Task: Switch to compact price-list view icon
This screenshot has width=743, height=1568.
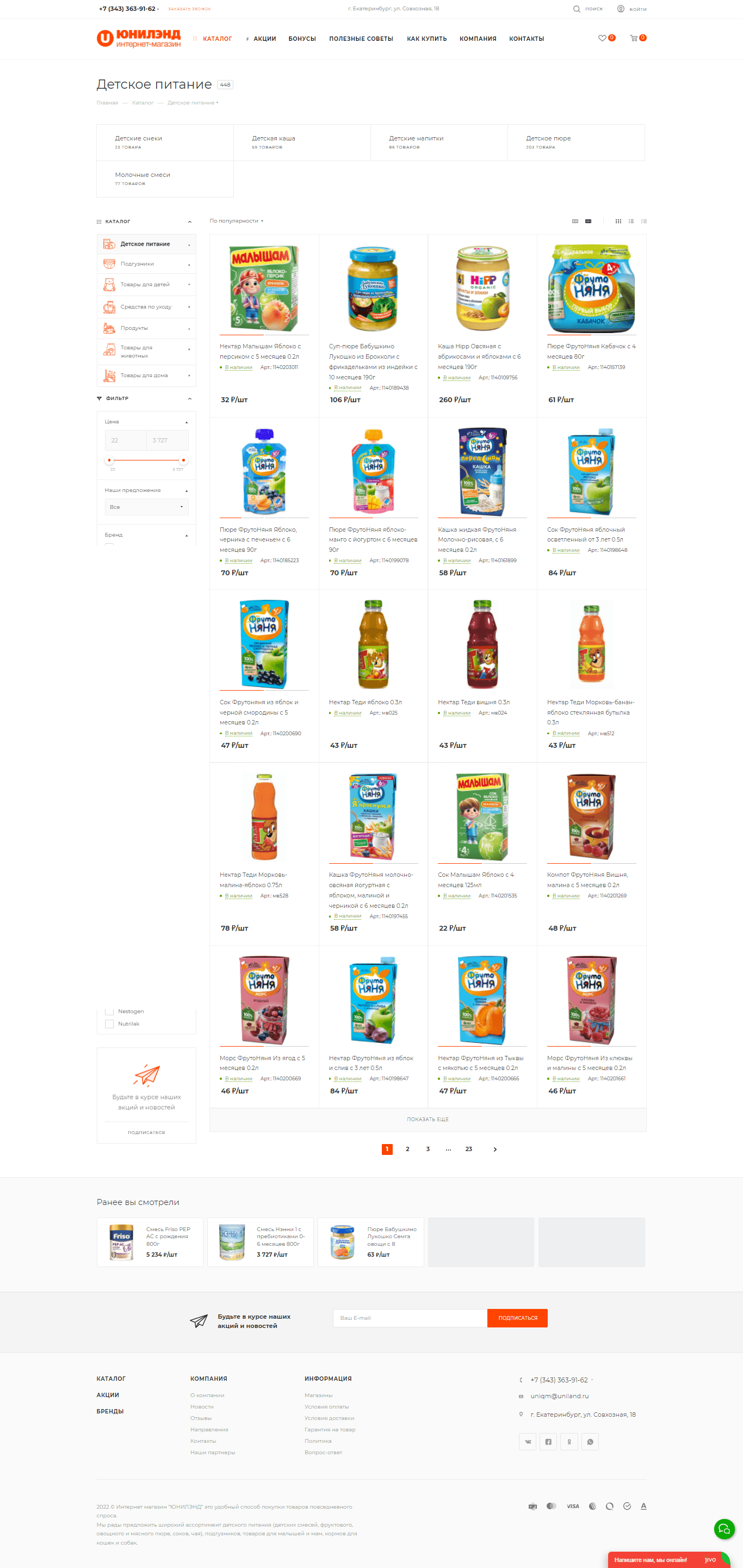Action: click(644, 221)
